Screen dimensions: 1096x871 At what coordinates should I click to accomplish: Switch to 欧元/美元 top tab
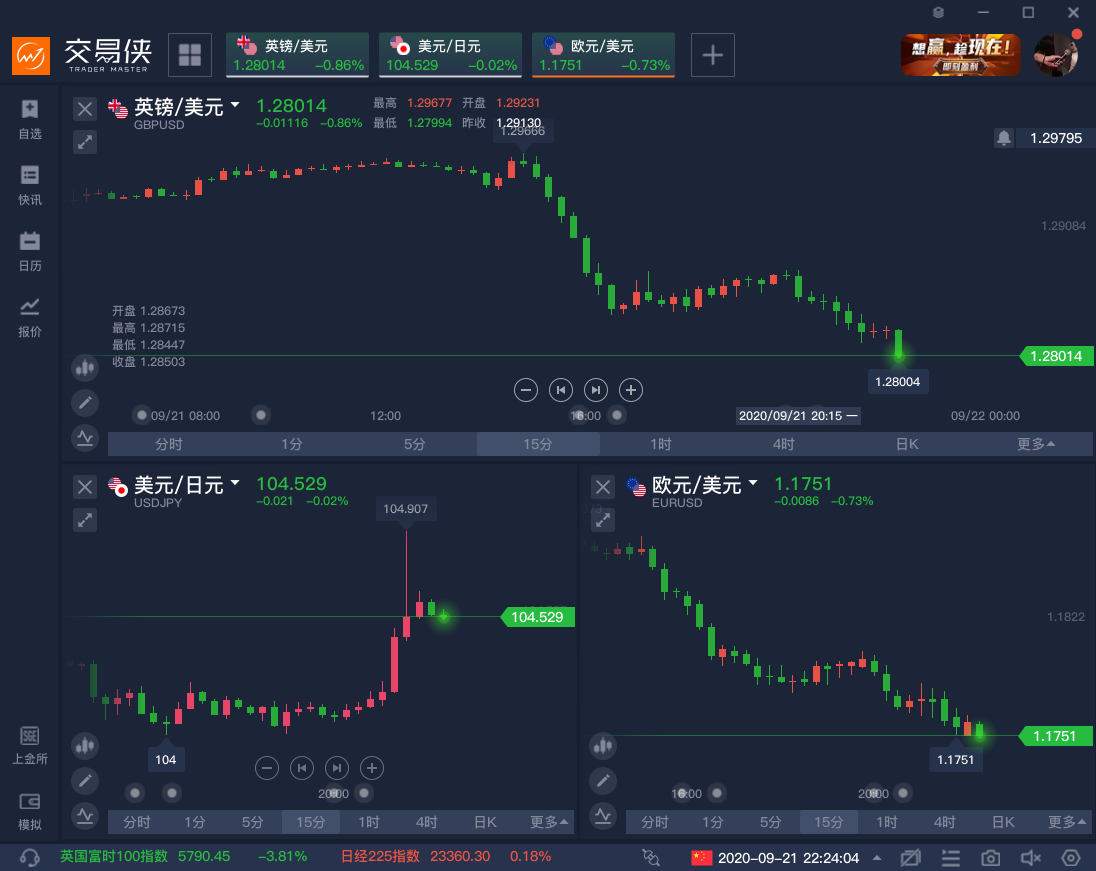[x=603, y=55]
